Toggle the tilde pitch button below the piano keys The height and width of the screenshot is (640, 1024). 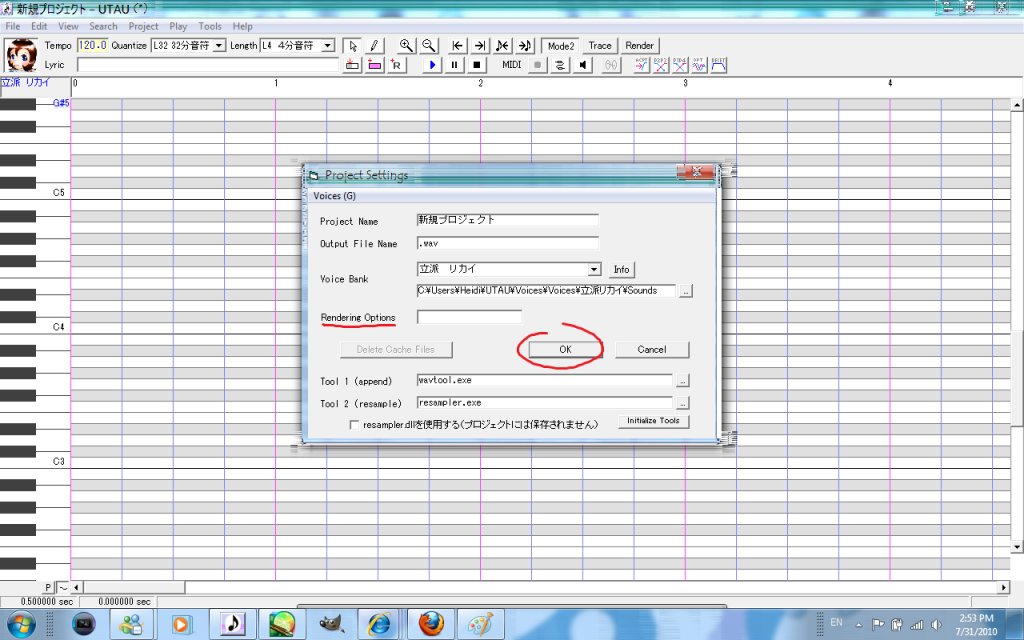(63, 588)
